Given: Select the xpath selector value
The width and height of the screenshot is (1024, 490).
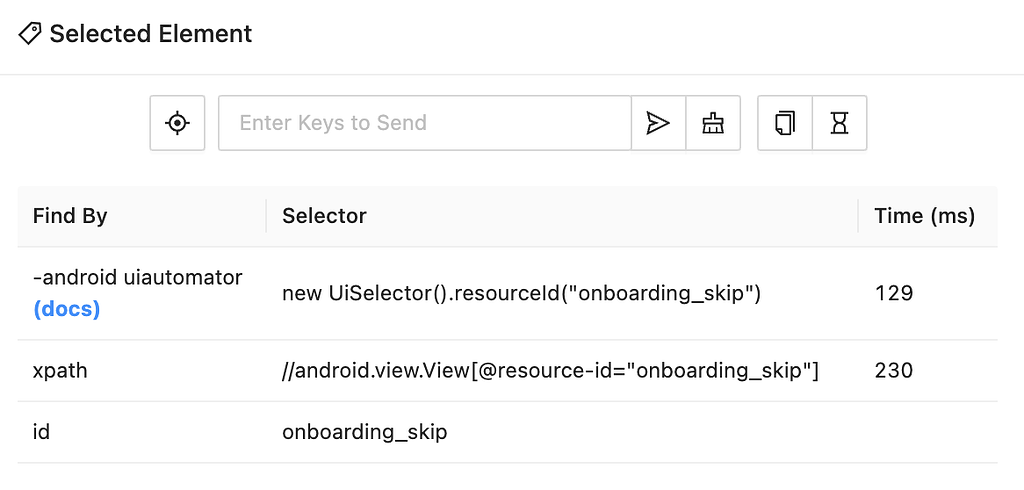Looking at the screenshot, I should 550,370.
